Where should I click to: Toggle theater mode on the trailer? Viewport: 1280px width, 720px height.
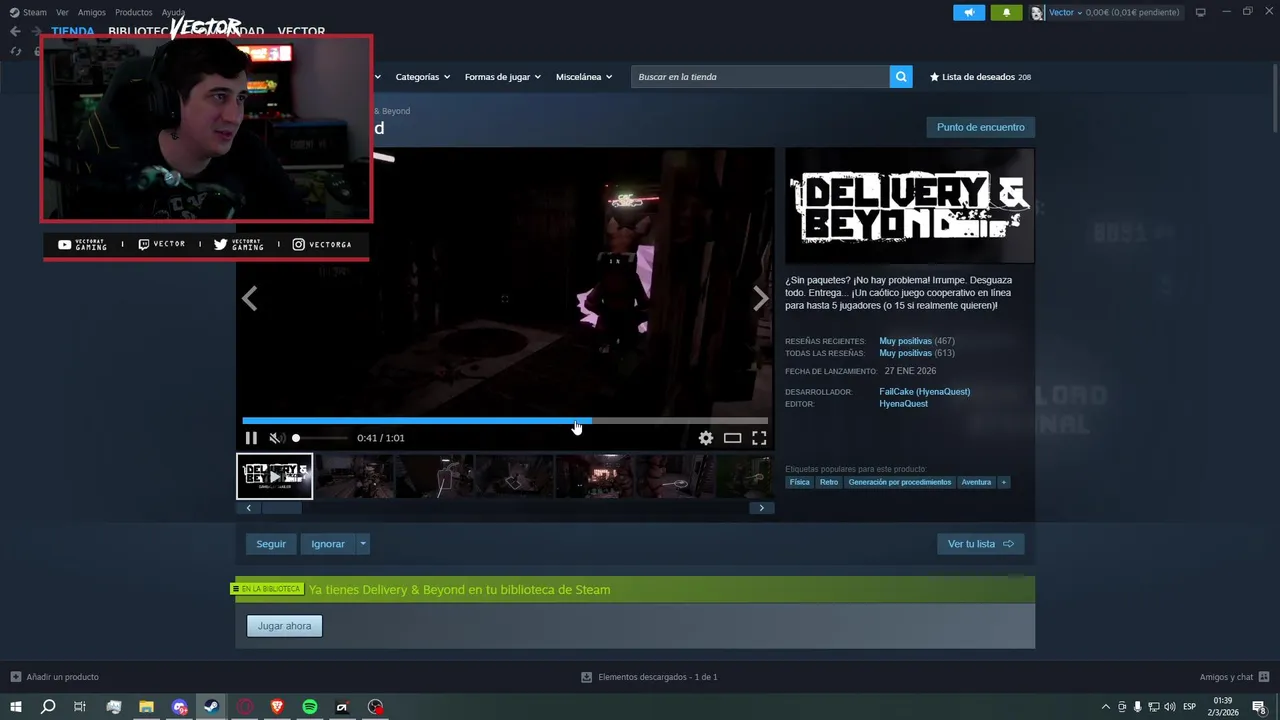pyautogui.click(x=733, y=438)
